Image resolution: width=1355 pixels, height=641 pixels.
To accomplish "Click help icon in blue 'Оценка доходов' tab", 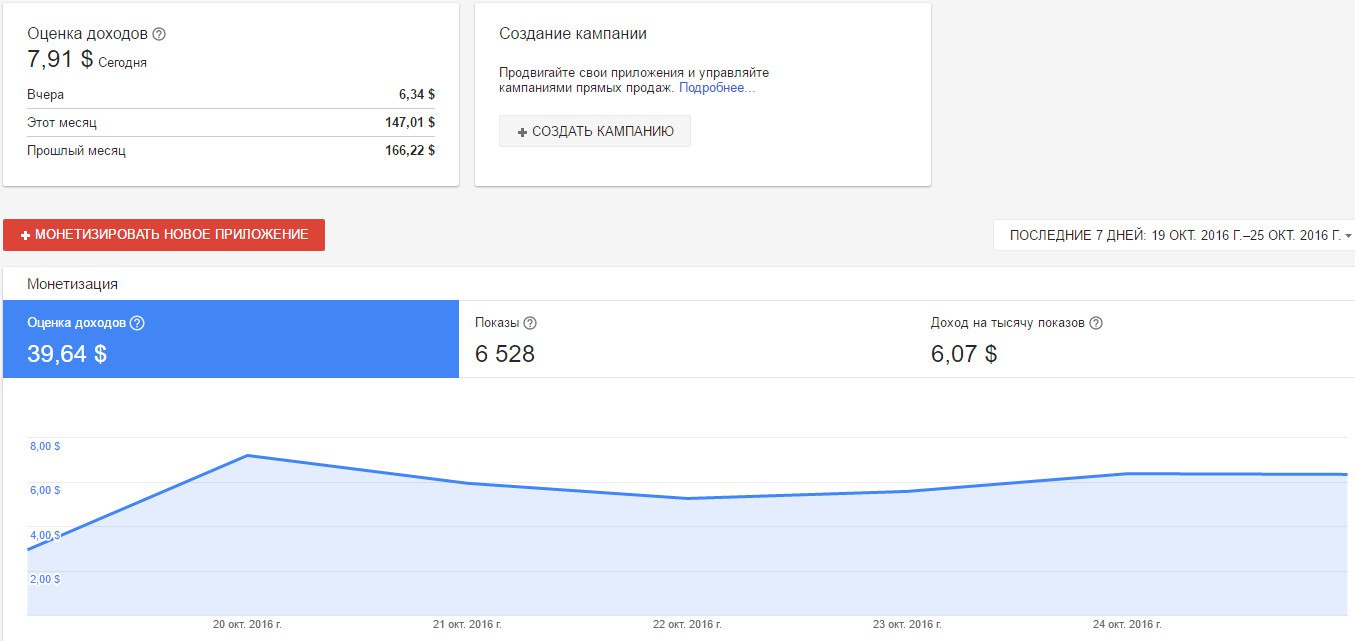I will [138, 323].
